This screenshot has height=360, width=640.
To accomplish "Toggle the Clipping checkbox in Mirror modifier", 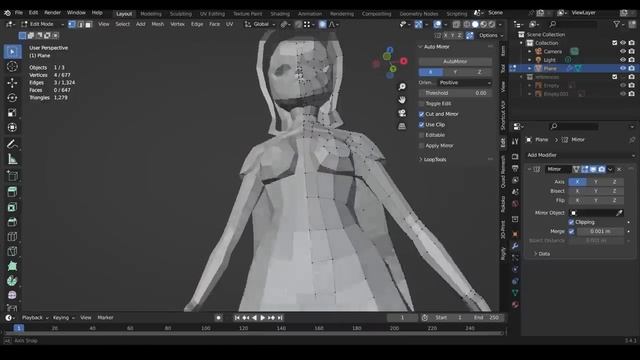I will [571, 222].
